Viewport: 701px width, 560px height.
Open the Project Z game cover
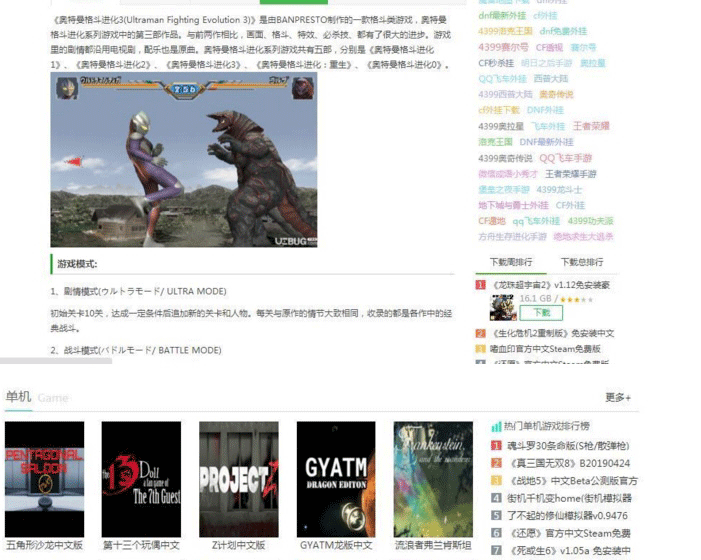[x=239, y=479]
